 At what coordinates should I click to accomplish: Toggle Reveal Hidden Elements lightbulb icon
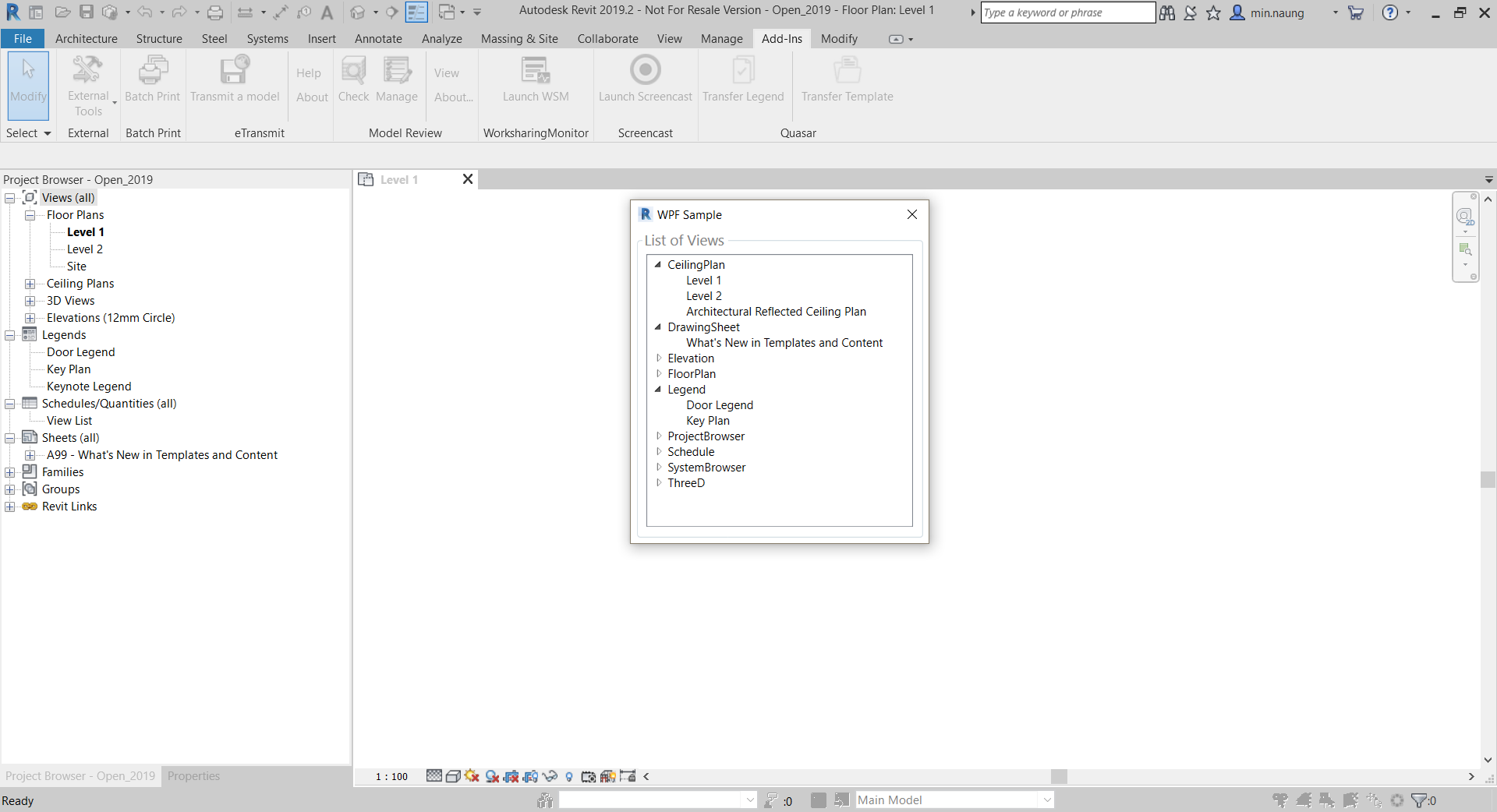569,776
